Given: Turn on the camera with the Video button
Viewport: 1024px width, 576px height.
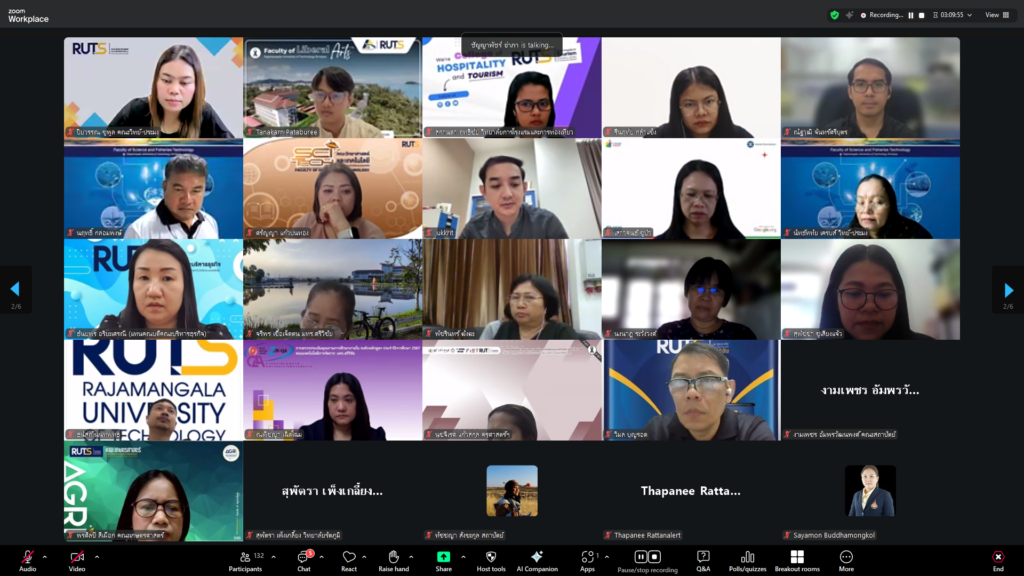Looking at the screenshot, I should pyautogui.click(x=76, y=557).
